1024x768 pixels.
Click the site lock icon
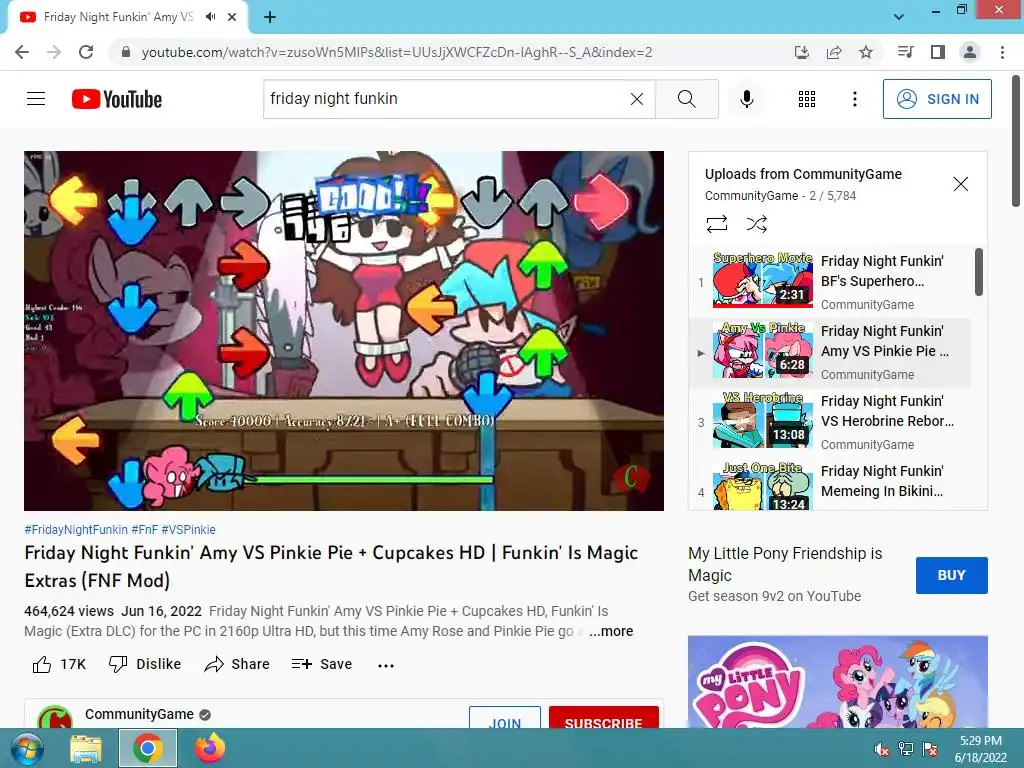126,52
